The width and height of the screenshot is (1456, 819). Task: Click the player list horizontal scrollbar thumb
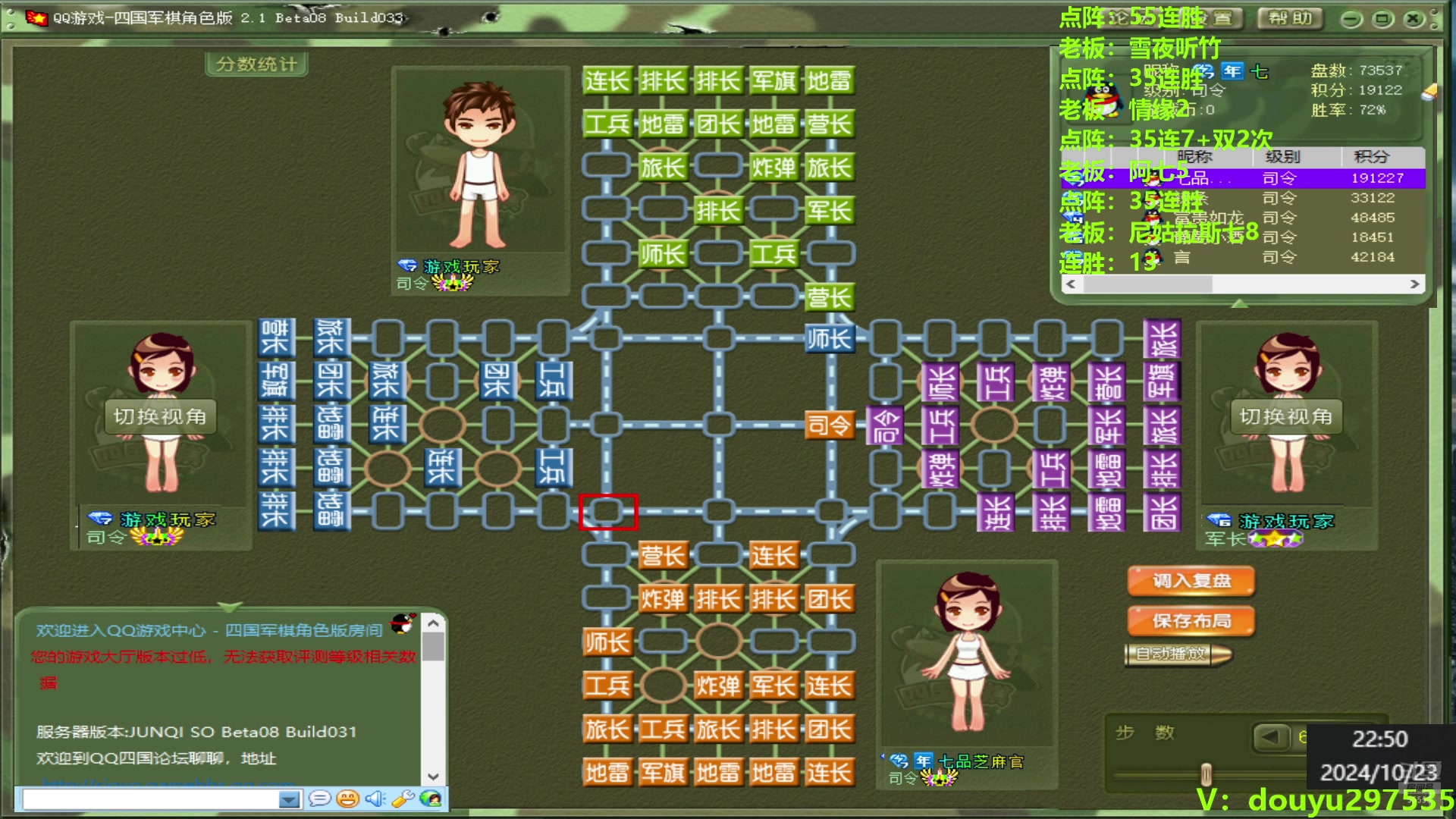click(1148, 284)
